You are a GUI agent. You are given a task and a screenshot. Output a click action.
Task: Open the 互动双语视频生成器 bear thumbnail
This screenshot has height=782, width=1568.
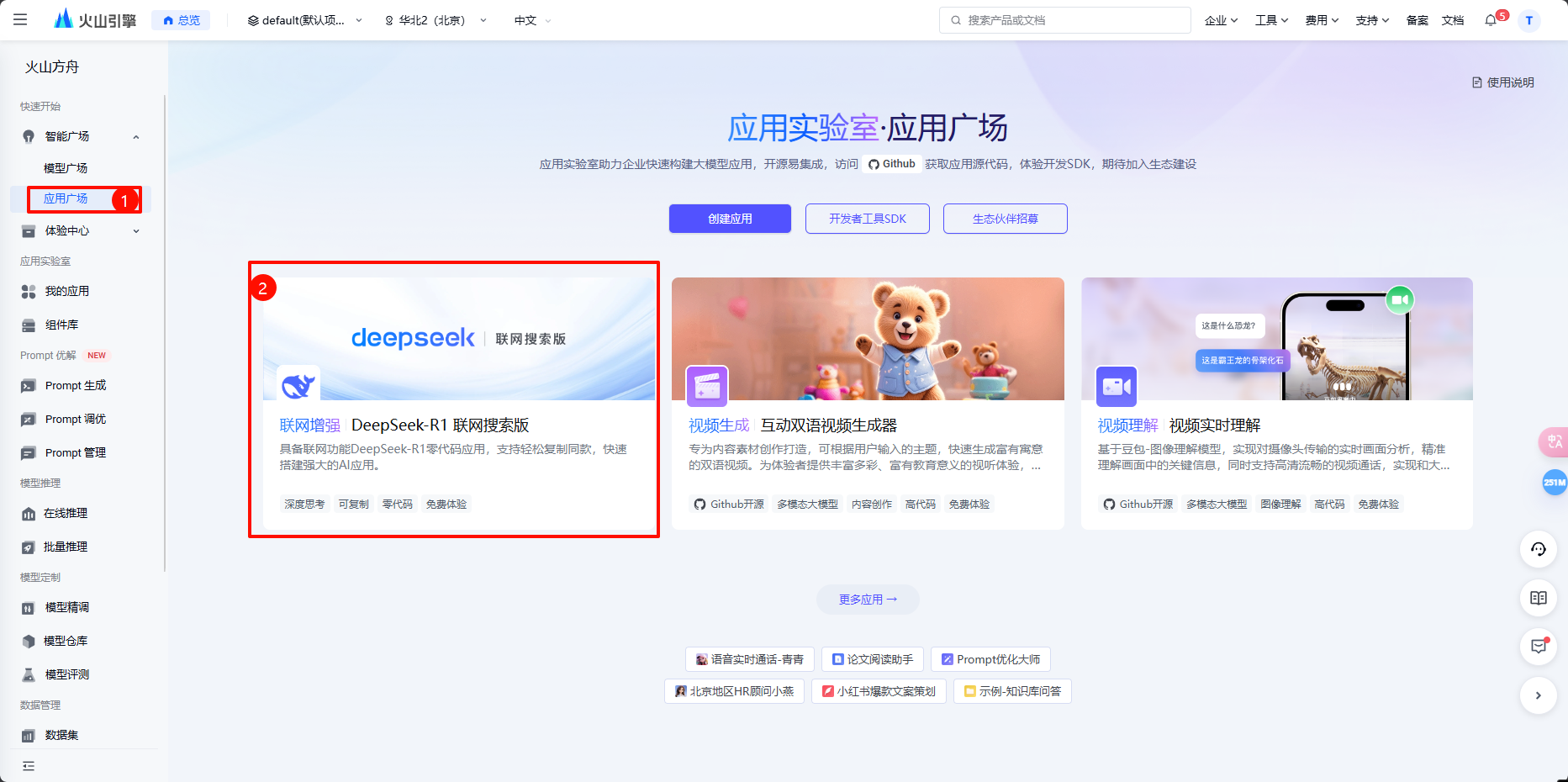(868, 339)
